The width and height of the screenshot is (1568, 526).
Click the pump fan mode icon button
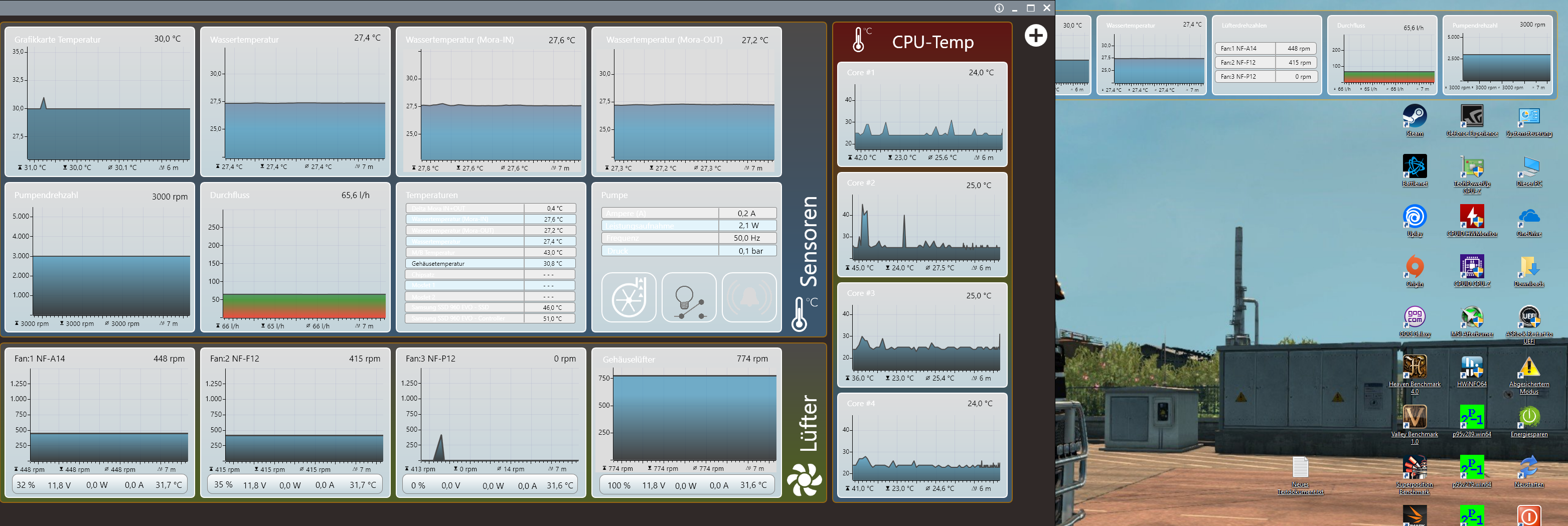[x=628, y=298]
